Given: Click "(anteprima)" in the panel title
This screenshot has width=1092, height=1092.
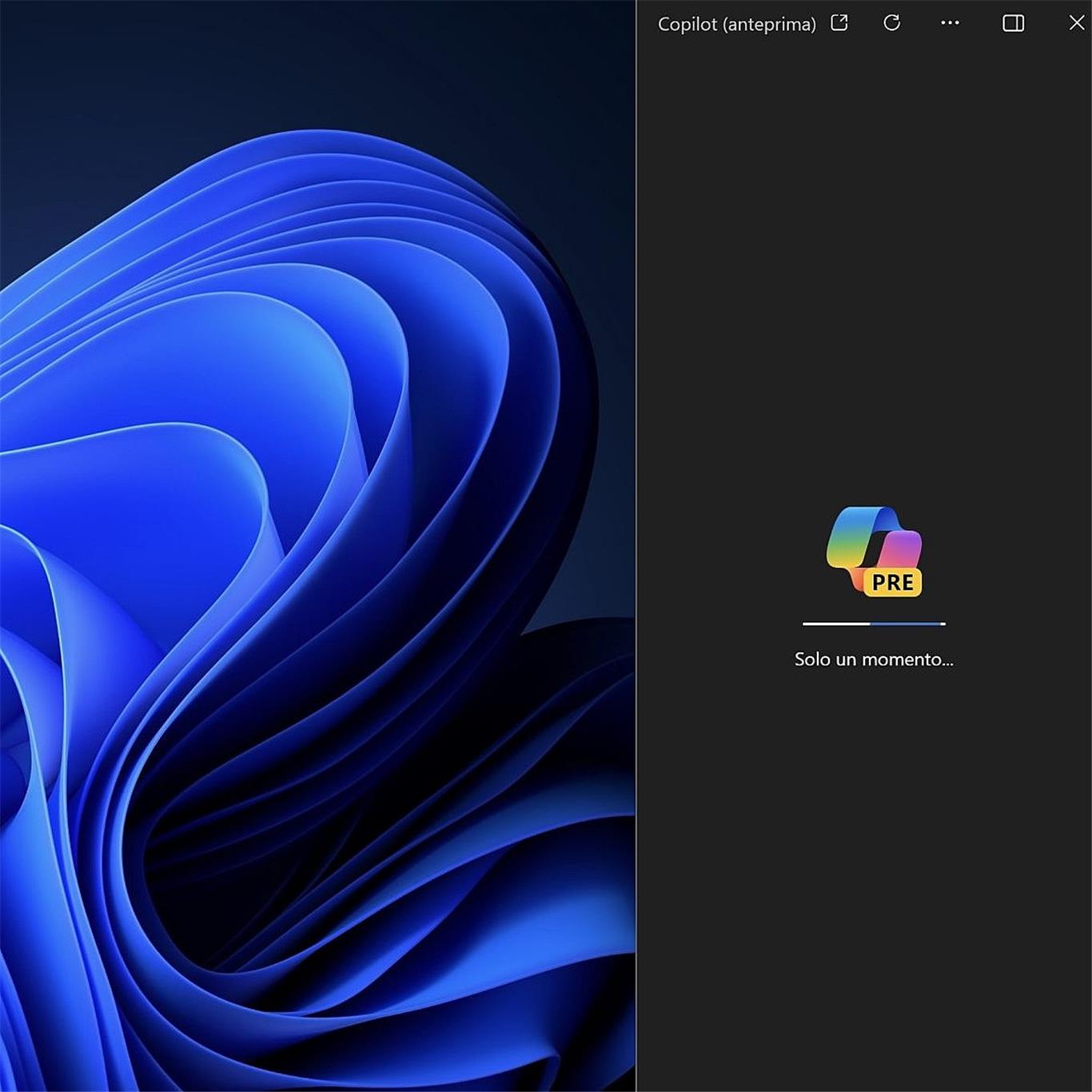Looking at the screenshot, I should (x=769, y=25).
